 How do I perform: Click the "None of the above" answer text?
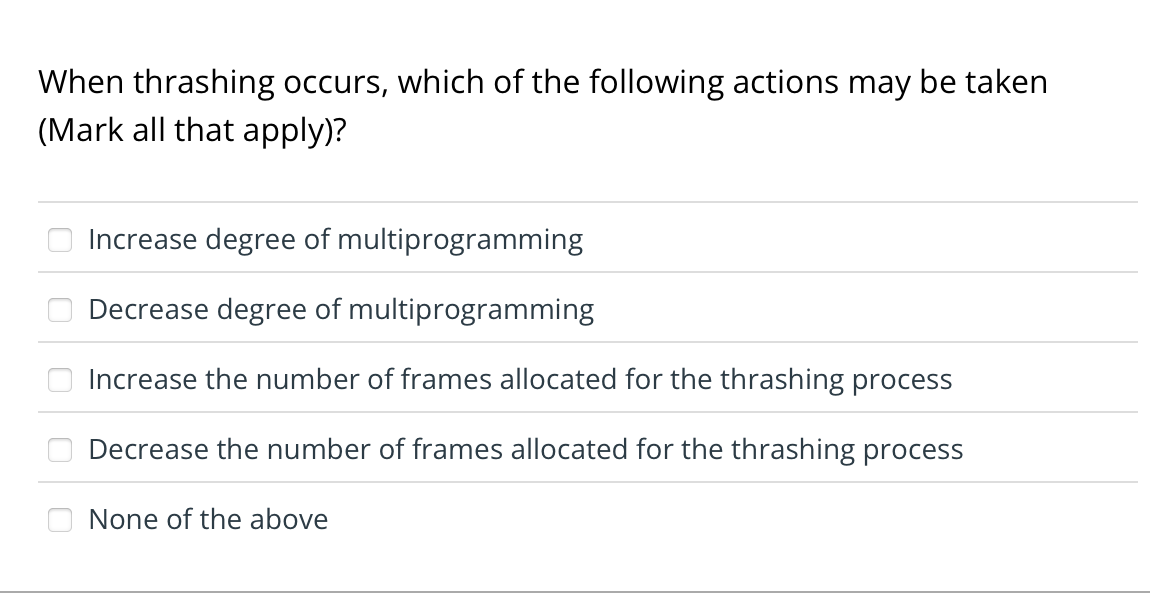pyautogui.click(x=208, y=519)
